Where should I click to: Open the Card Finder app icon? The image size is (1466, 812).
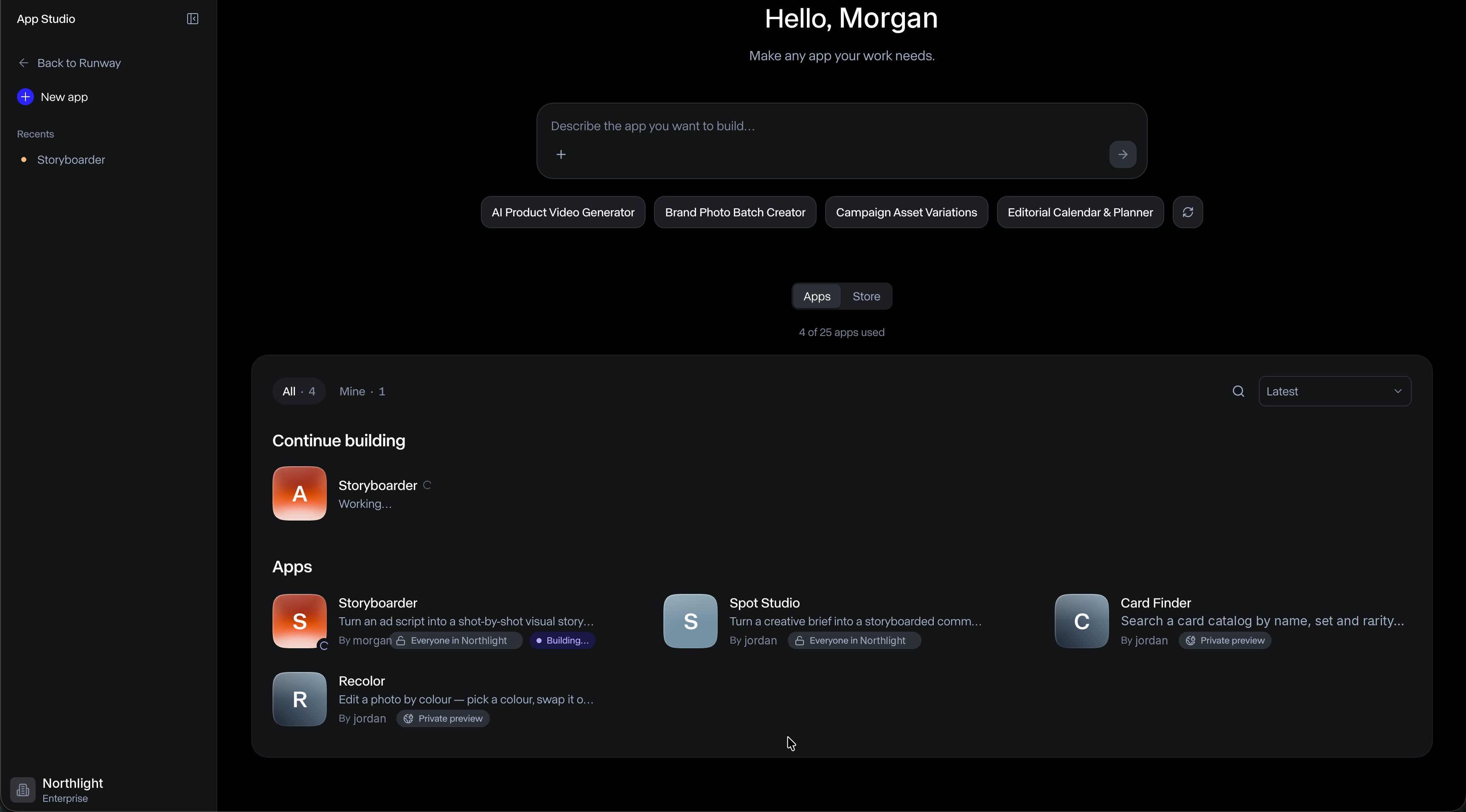coord(1081,621)
